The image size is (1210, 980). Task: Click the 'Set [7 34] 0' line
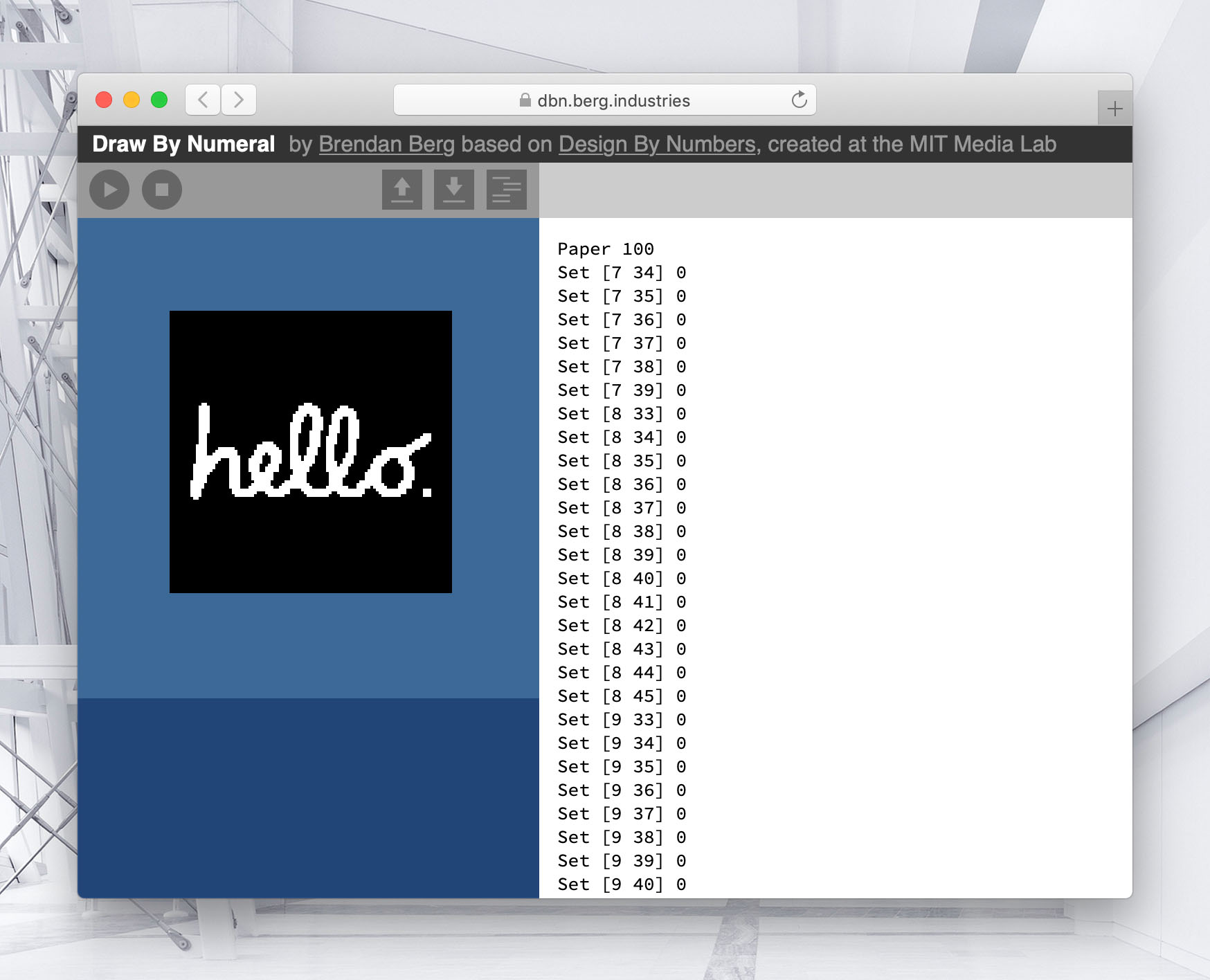pos(622,273)
